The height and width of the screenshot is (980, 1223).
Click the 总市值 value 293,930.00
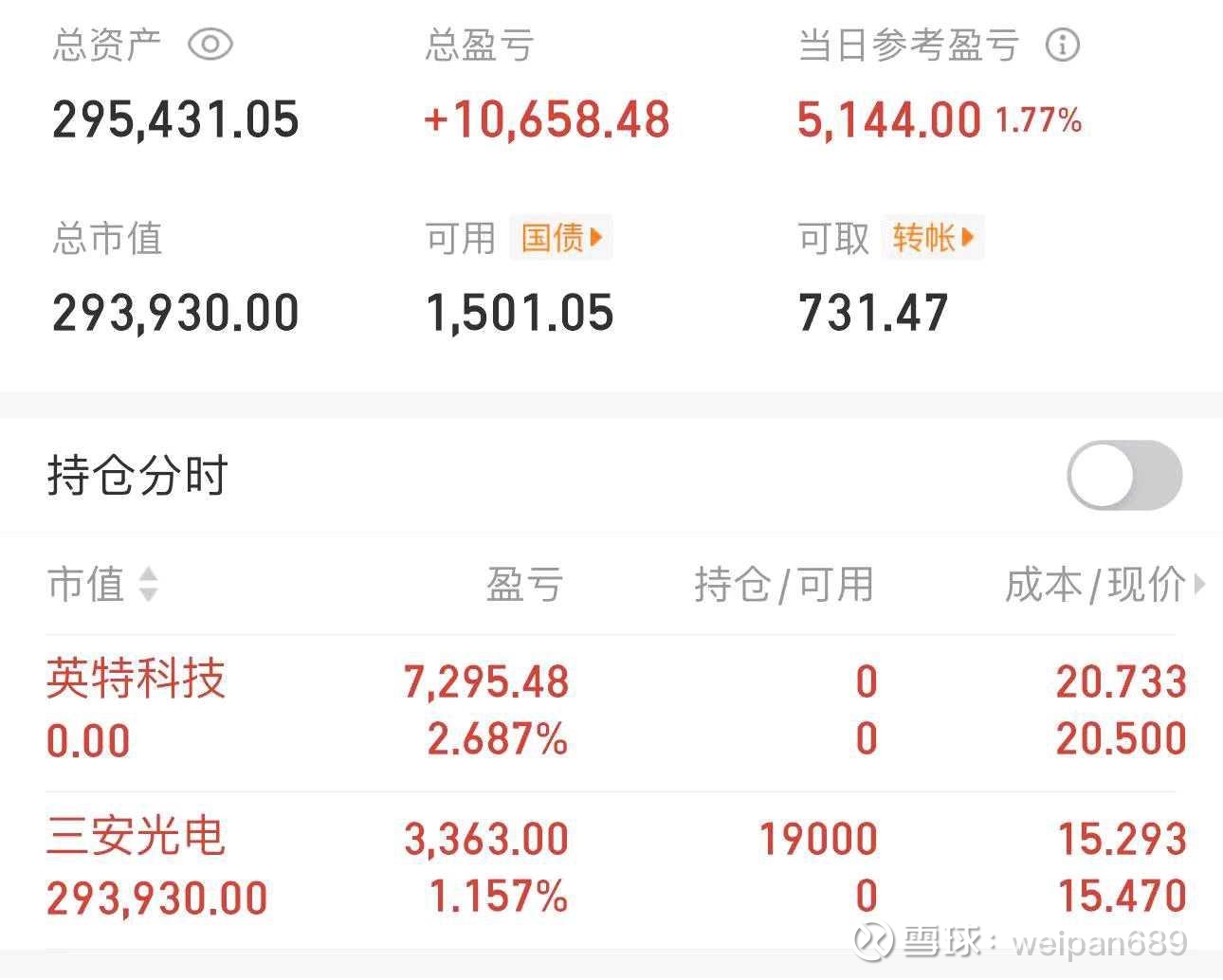pyautogui.click(x=175, y=314)
